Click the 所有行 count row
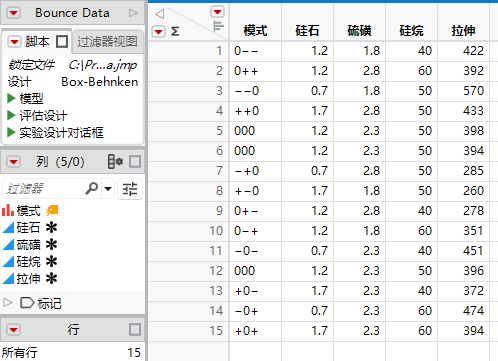This screenshot has width=498, height=361. 72,353
